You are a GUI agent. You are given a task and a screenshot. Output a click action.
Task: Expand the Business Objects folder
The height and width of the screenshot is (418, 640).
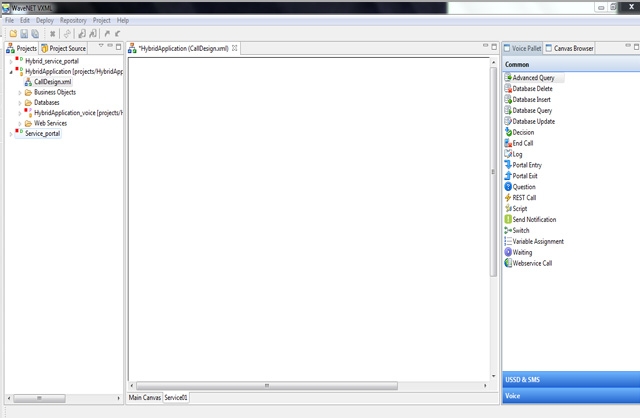[20, 92]
